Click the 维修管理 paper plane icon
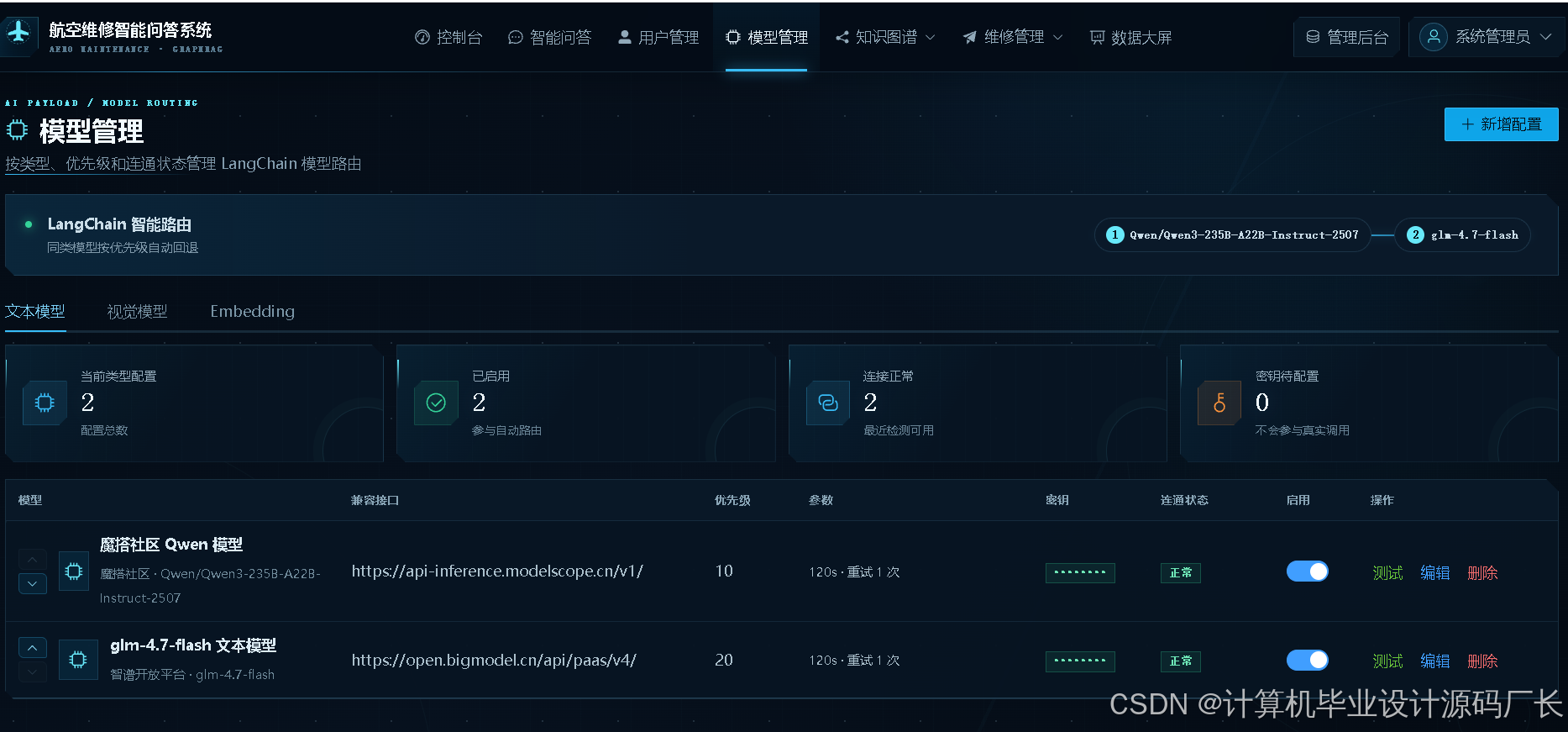The width and height of the screenshot is (1568, 732). (970, 37)
